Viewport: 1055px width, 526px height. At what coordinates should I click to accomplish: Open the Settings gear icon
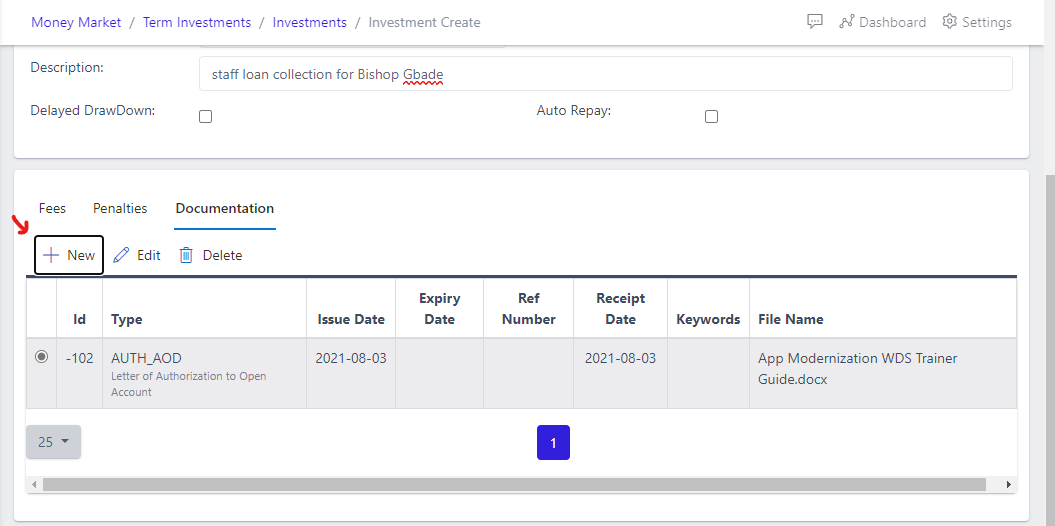pos(950,22)
